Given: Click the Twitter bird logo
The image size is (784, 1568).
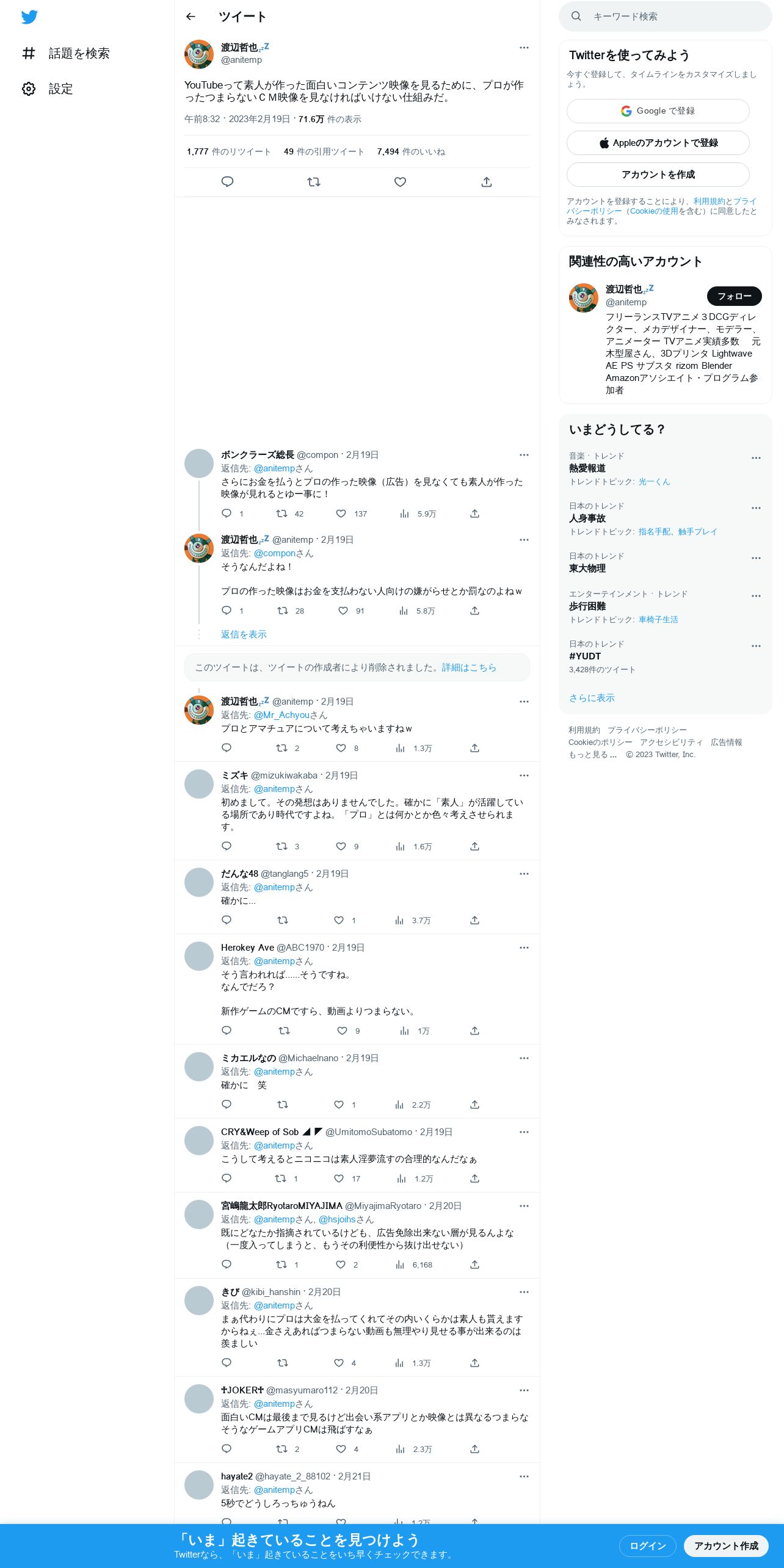Looking at the screenshot, I should click(x=29, y=17).
